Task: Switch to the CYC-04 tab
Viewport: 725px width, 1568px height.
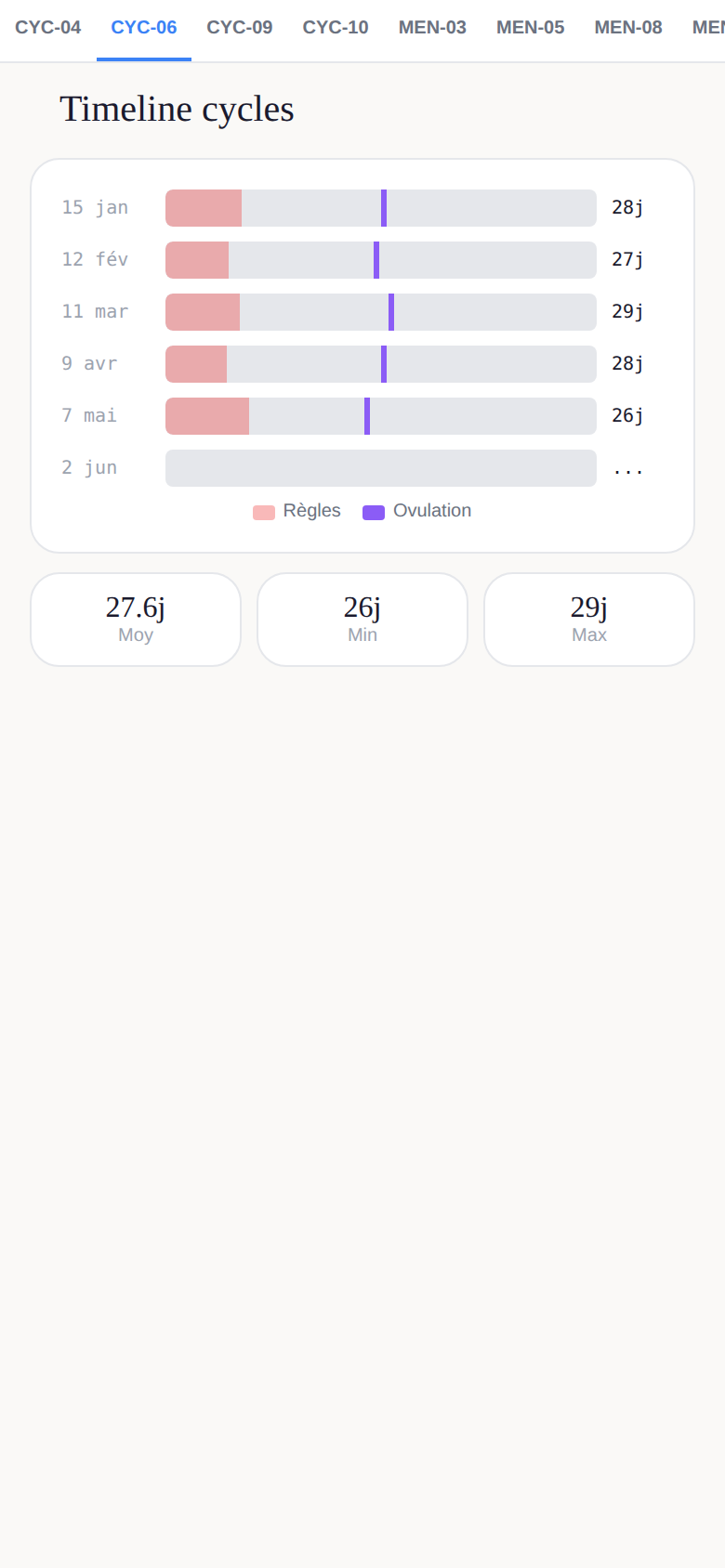Action: tap(48, 28)
